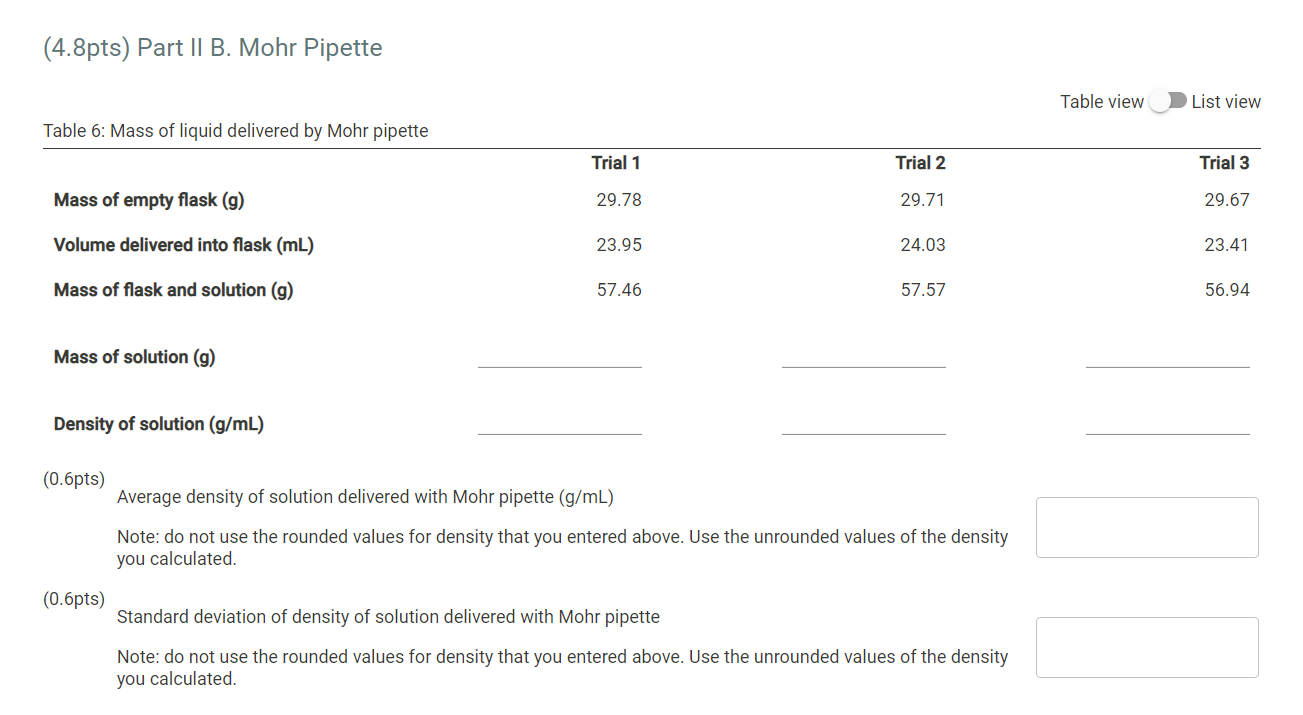The height and width of the screenshot is (715, 1303).
Task: Select the Density of solution field for Trial 2
Action: coord(863,430)
